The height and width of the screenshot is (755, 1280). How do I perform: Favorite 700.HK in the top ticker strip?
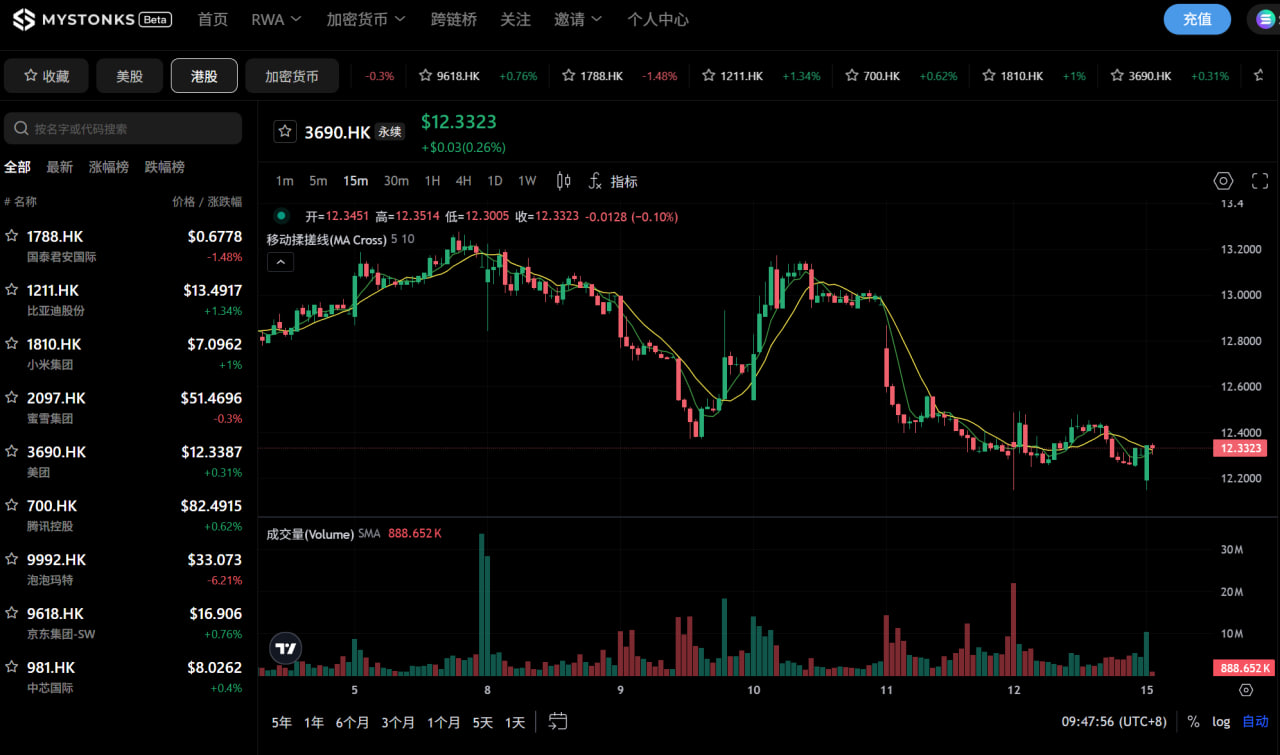pos(853,75)
